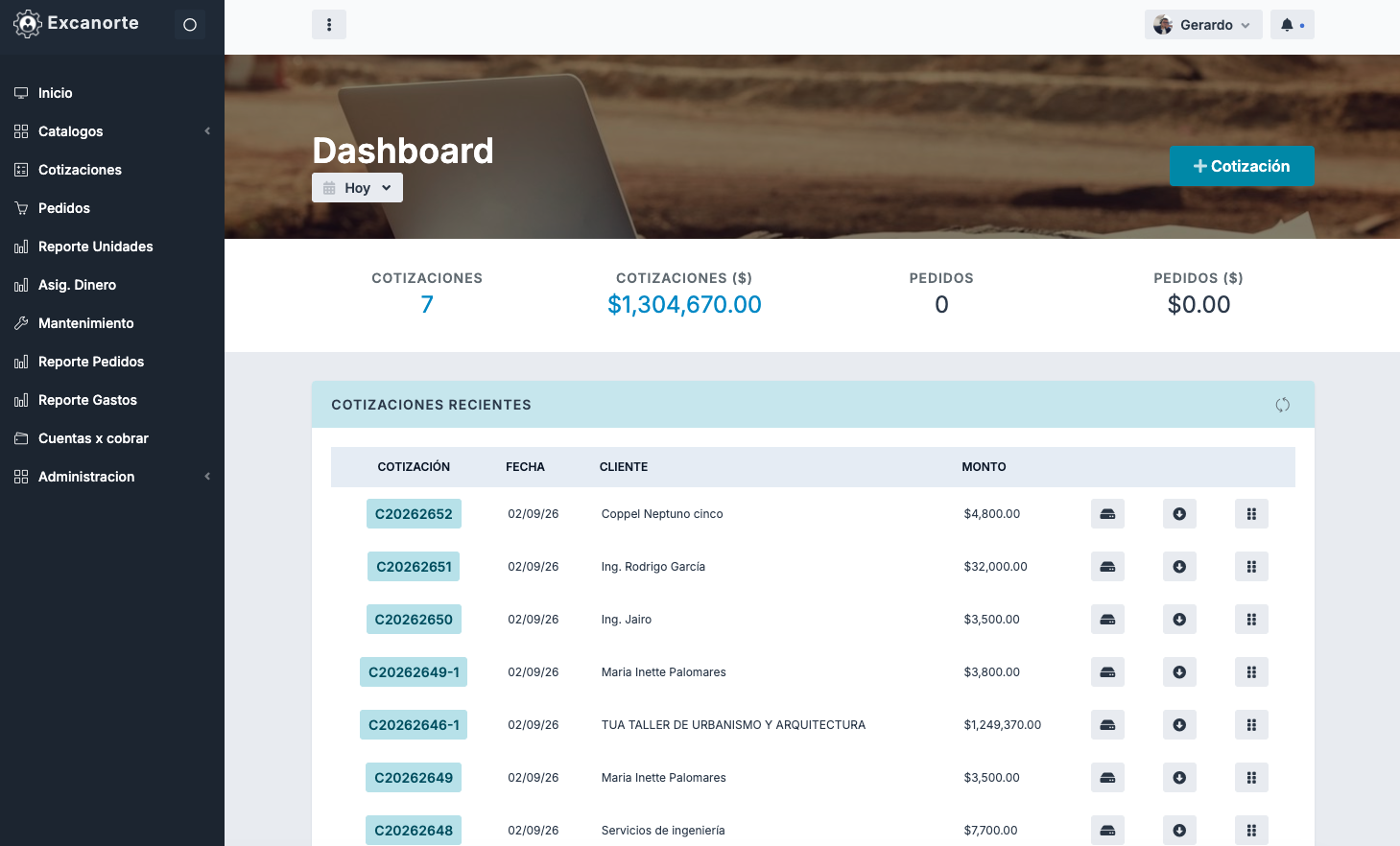The image size is (1400, 846).
Task: Toggle the sidebar collapse circle button
Action: click(x=190, y=25)
